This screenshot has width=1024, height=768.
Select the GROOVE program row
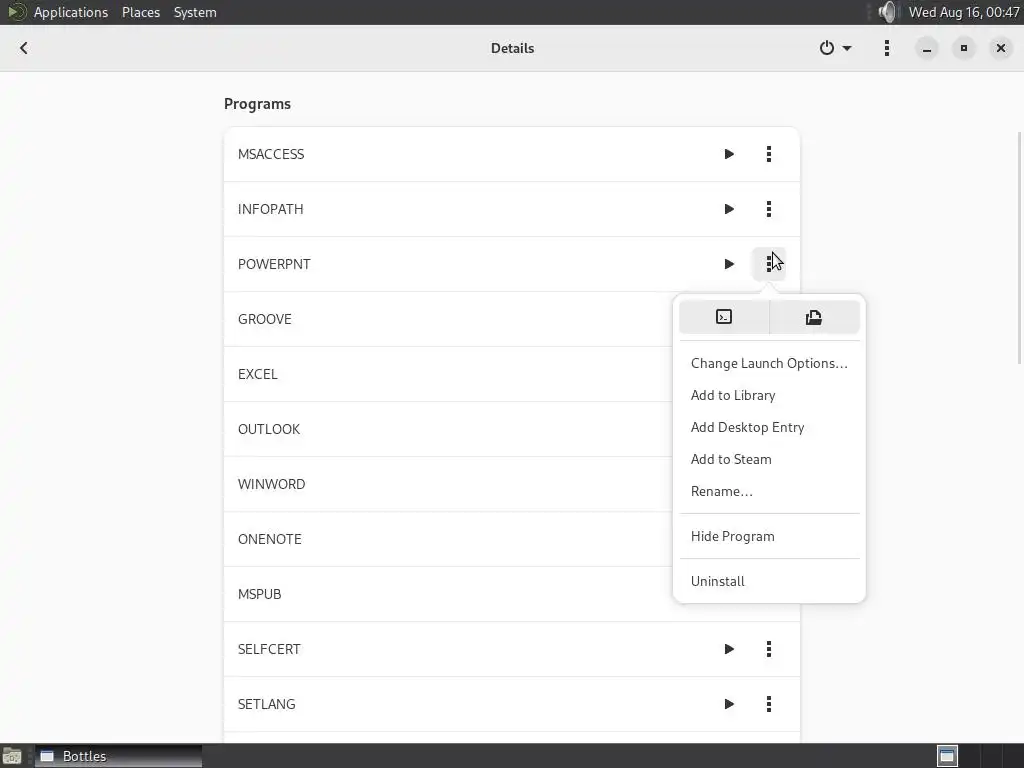[512, 319]
